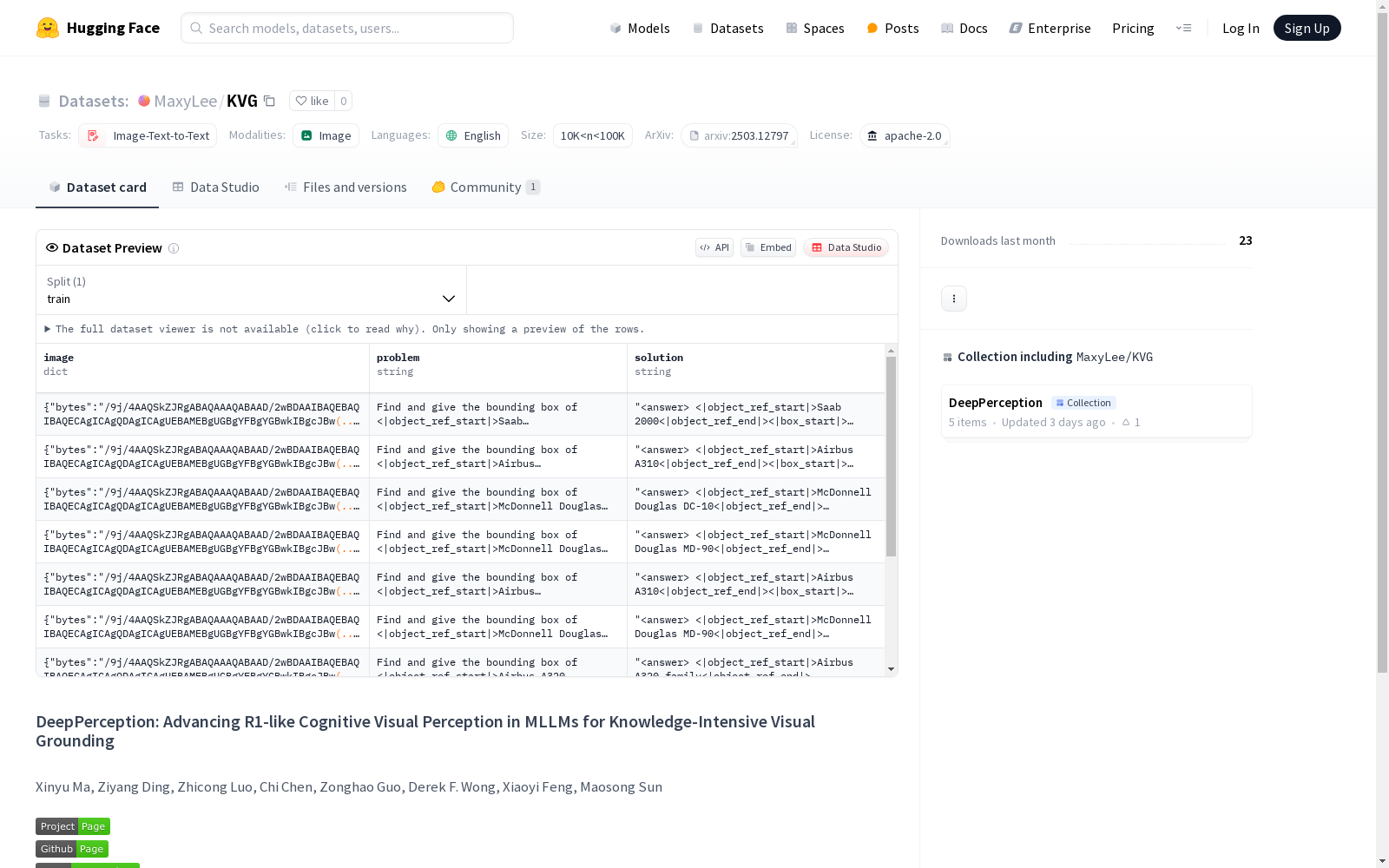Click the arXiv paper document icon

point(694,135)
